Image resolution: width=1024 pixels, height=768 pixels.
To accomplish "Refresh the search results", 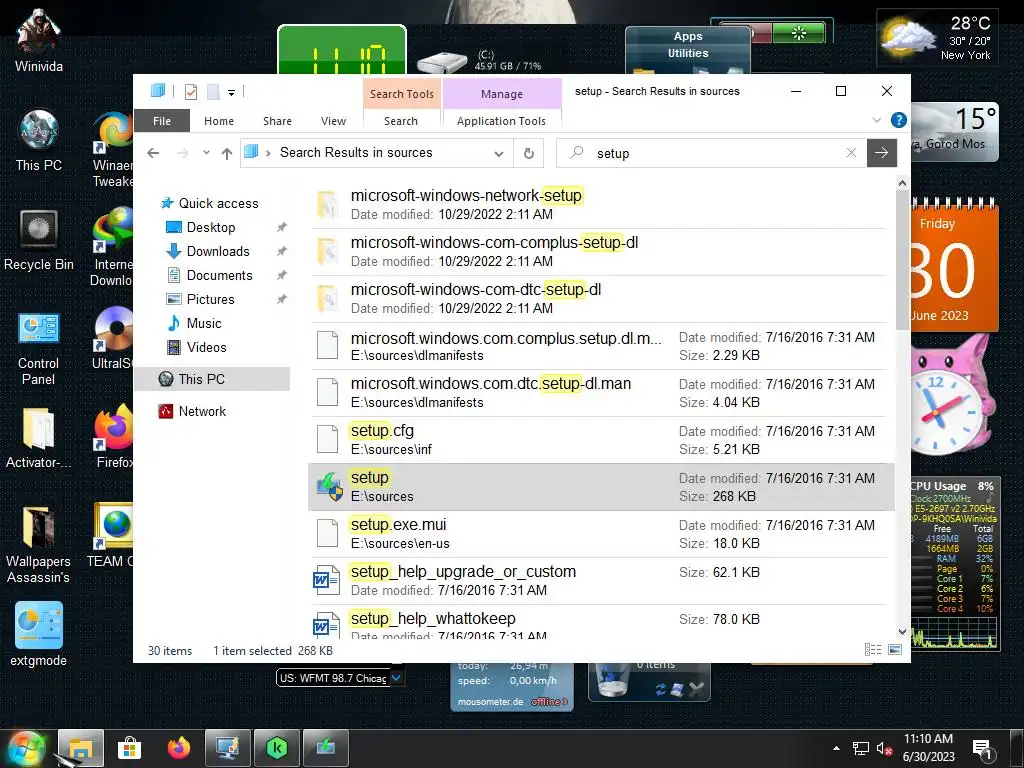I will click(529, 153).
